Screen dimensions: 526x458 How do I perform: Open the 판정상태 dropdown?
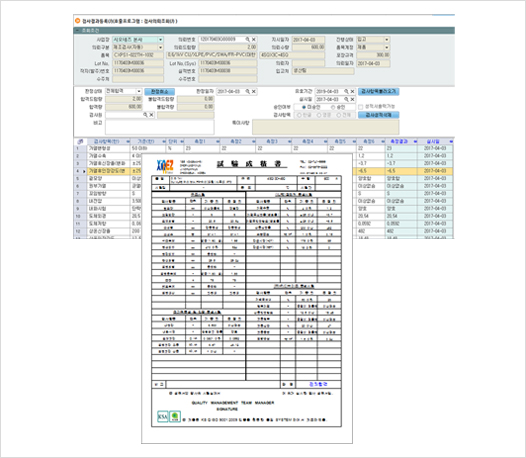coord(139,92)
